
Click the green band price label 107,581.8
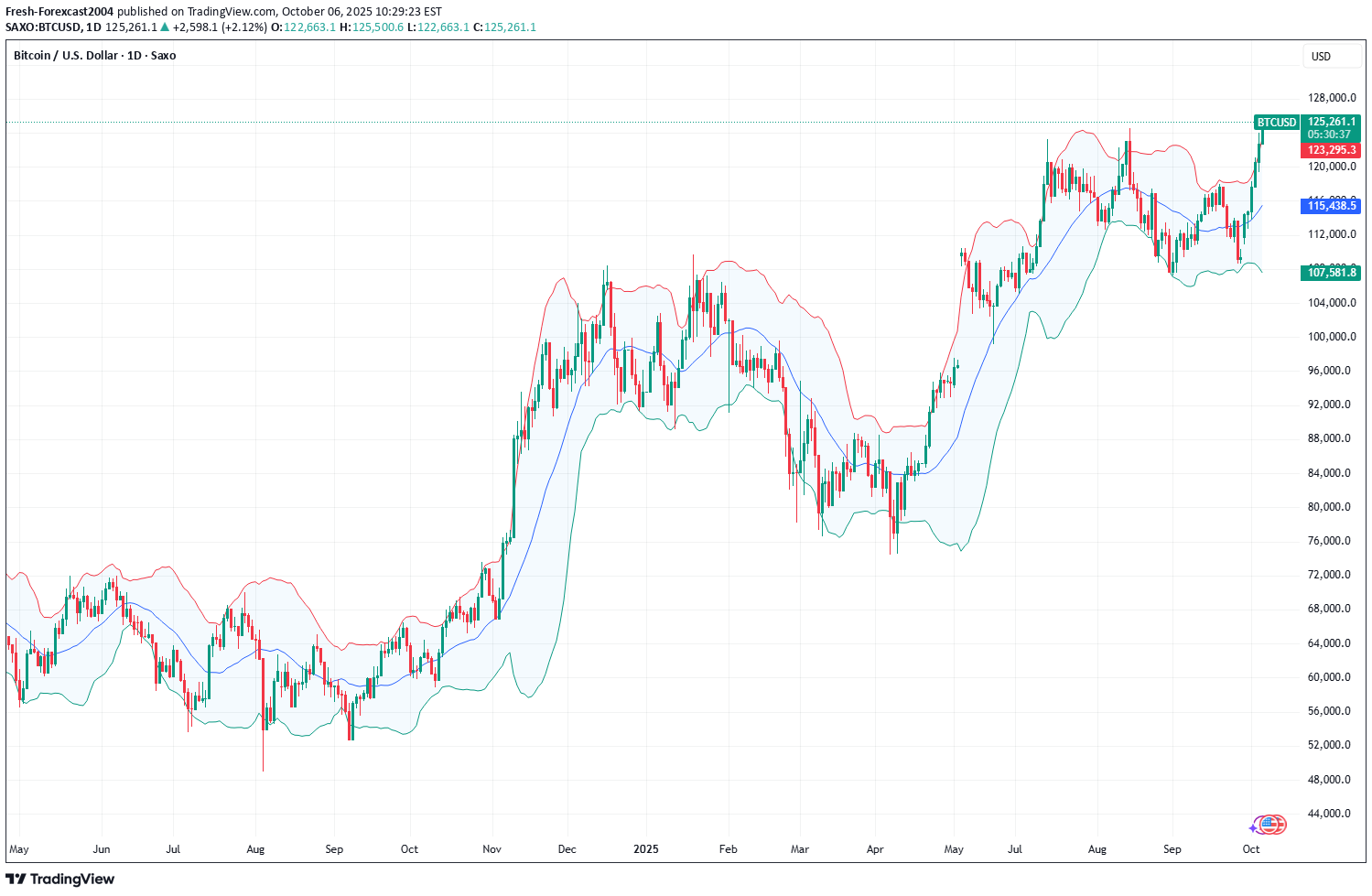click(x=1329, y=273)
